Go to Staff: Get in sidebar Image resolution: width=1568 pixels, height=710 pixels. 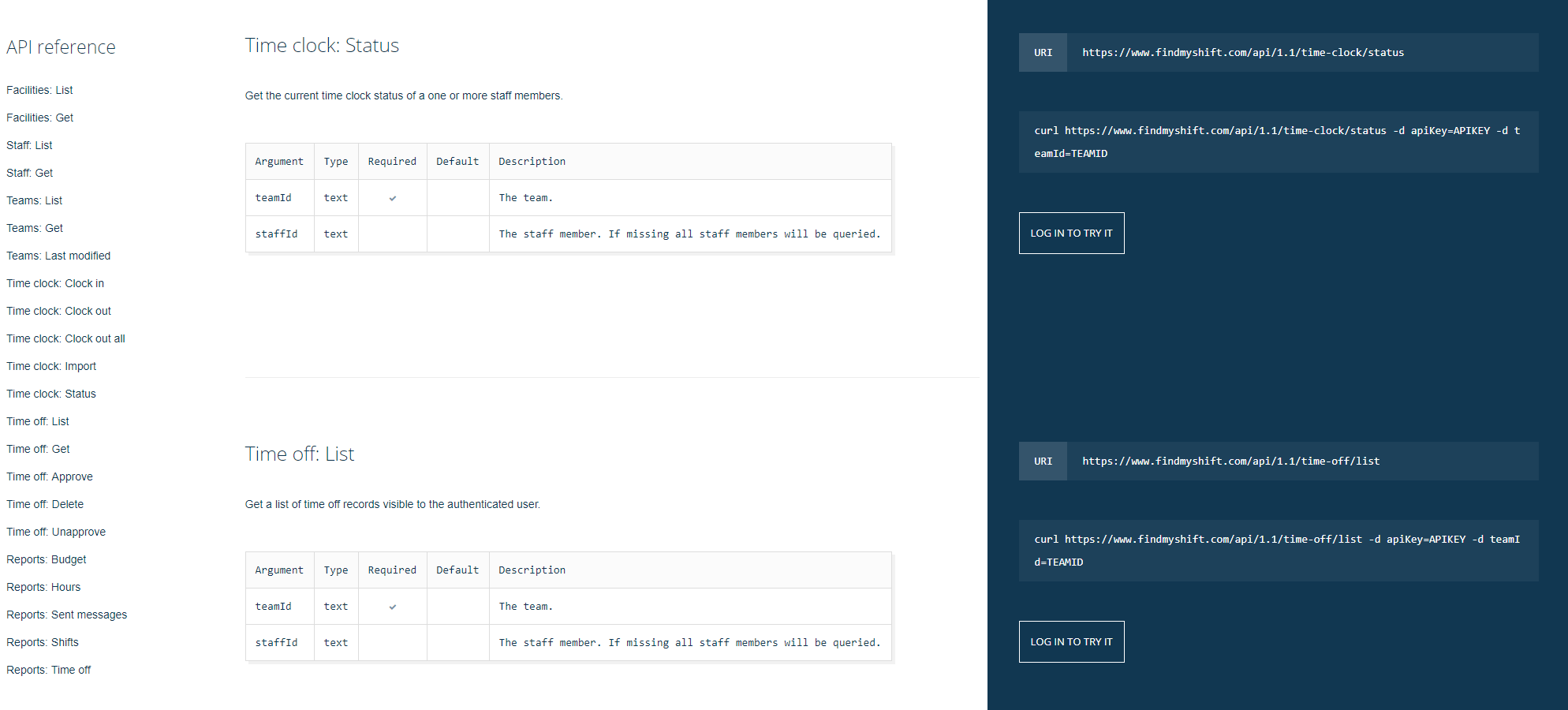pos(30,173)
